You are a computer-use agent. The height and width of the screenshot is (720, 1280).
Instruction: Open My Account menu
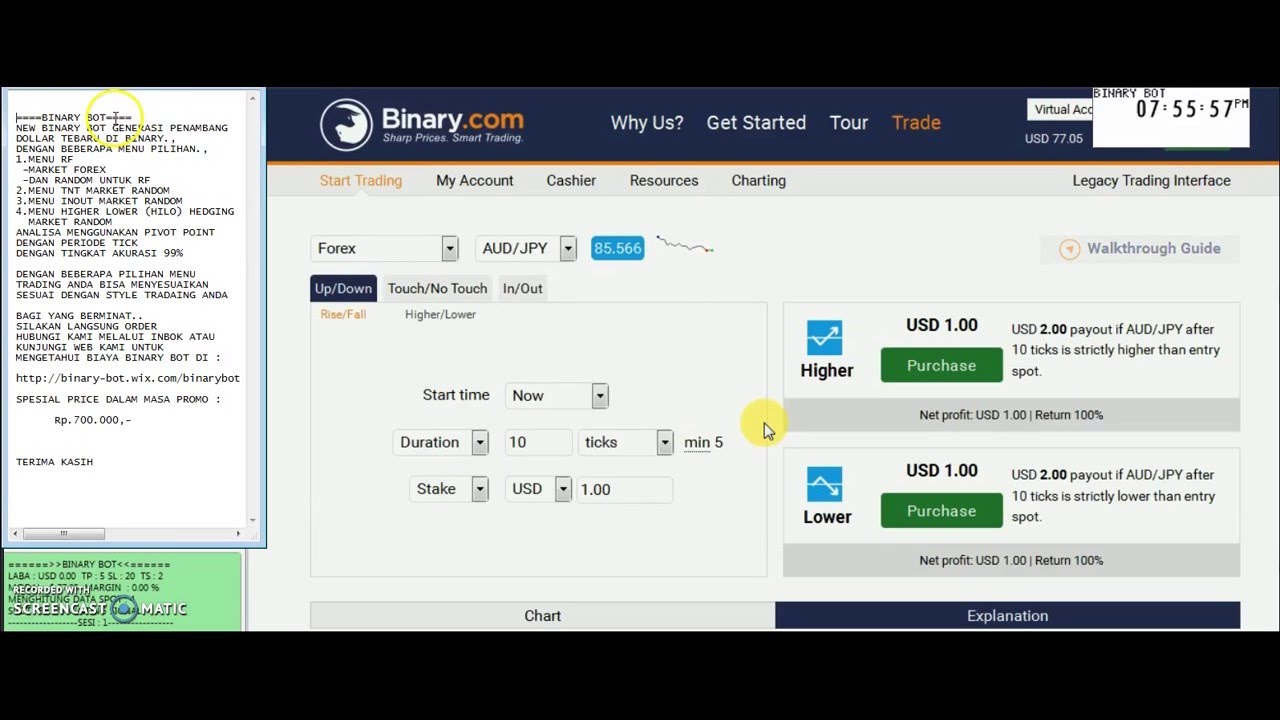pyautogui.click(x=474, y=181)
